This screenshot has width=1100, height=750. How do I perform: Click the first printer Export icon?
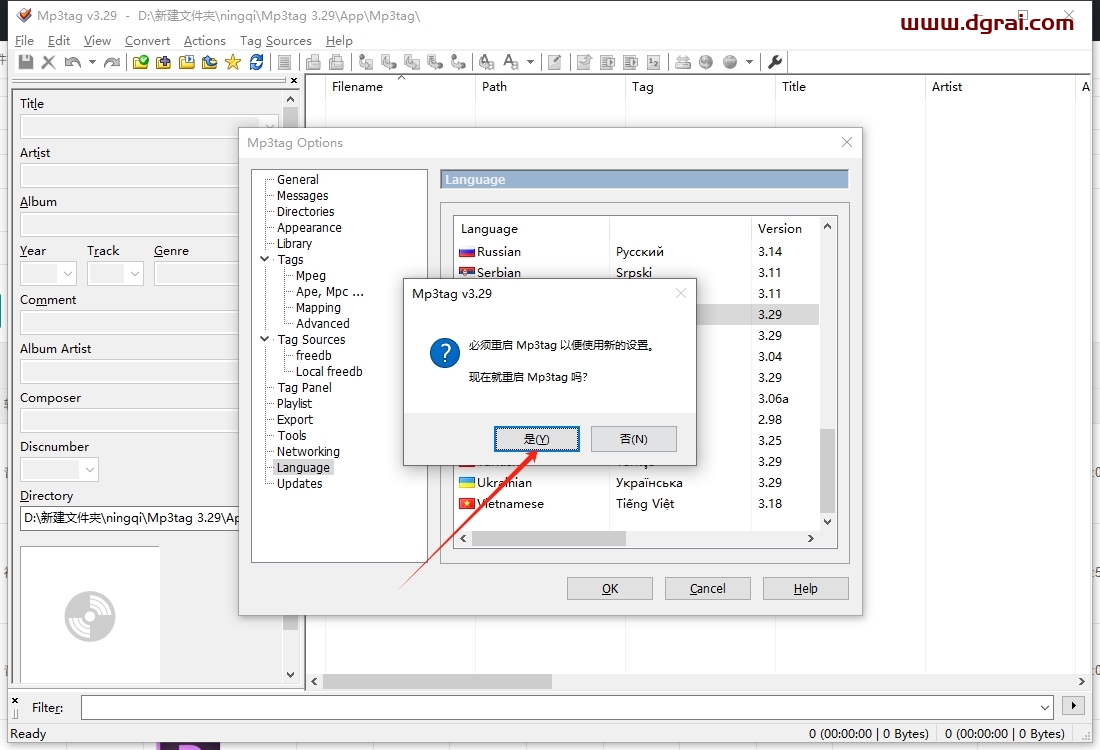point(314,62)
